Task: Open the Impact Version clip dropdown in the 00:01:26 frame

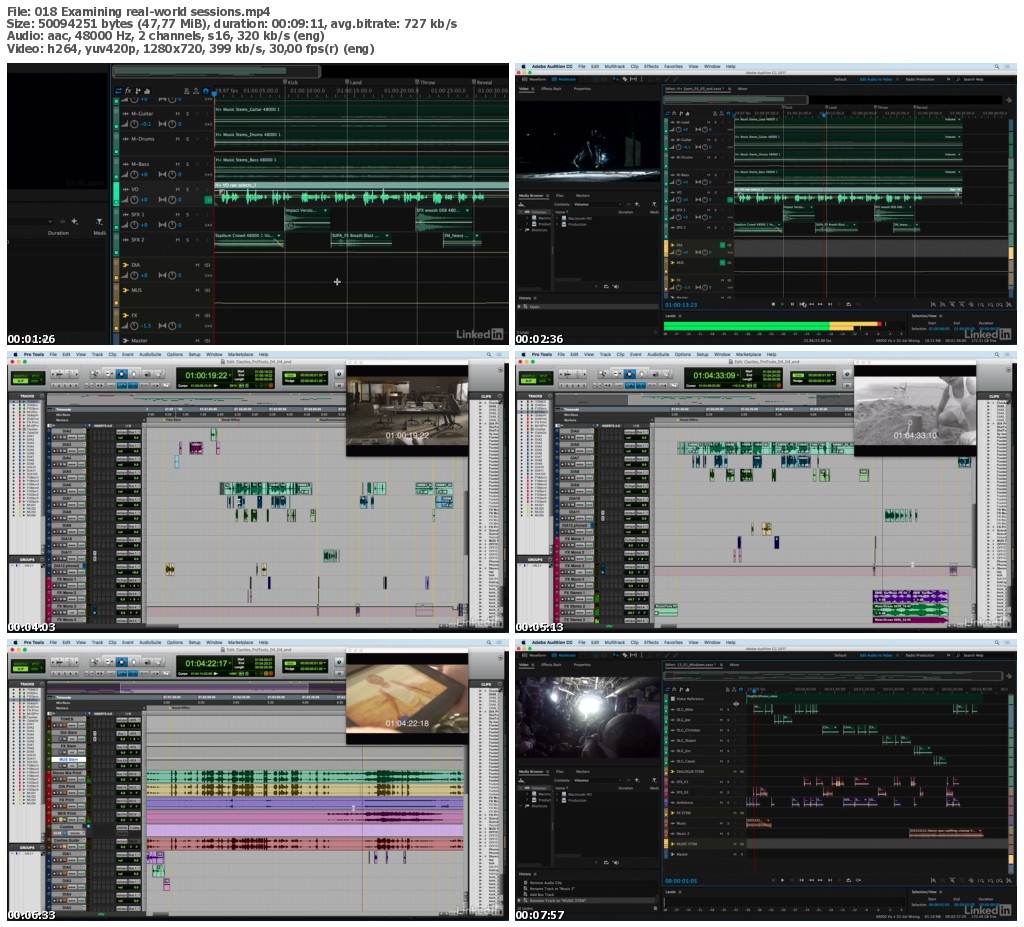Action: [x=325, y=210]
